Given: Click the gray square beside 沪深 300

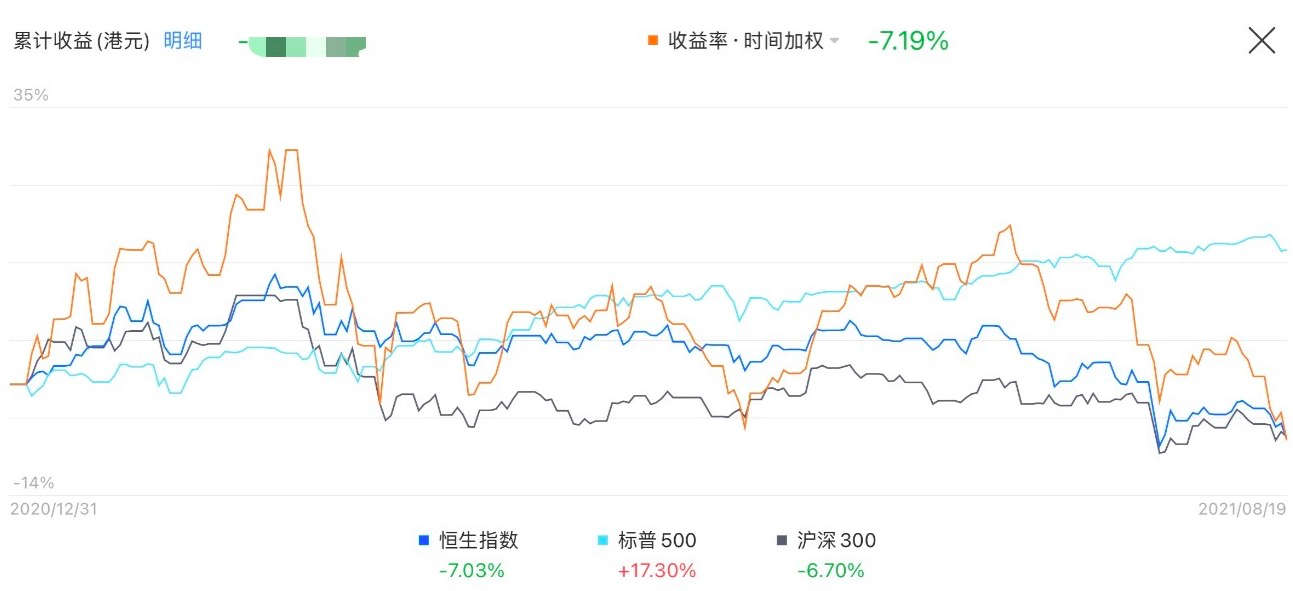Looking at the screenshot, I should [782, 541].
